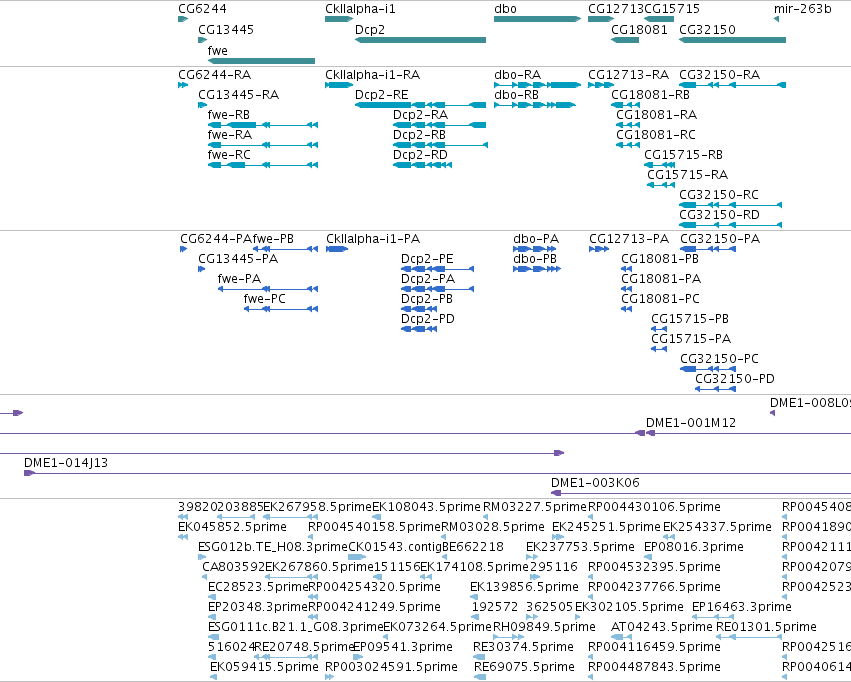Viewport: 851px width, 682px height.
Task: Select the 'RE01301.5prime' EST label
Action: click(766, 627)
